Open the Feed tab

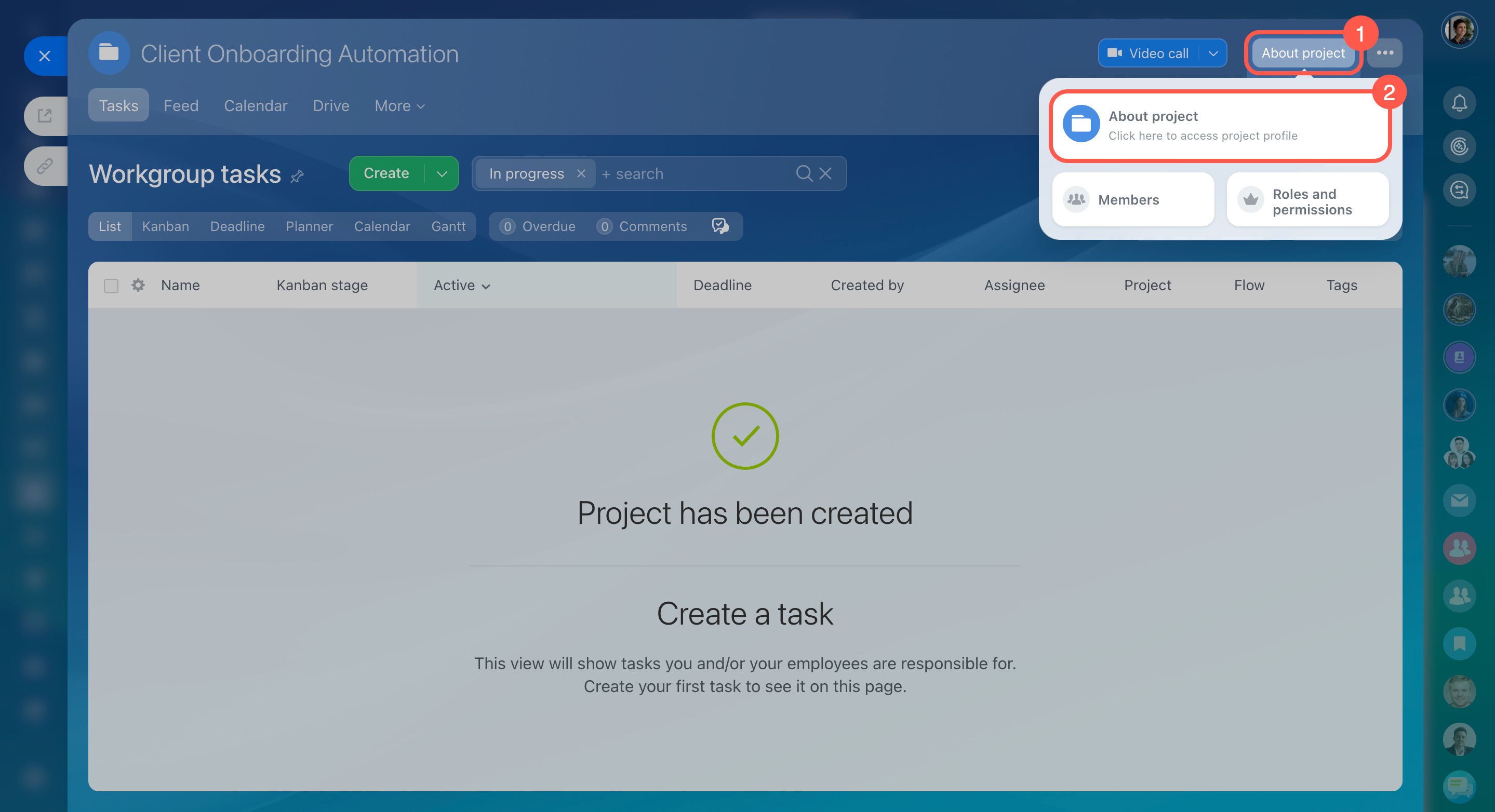click(x=181, y=105)
